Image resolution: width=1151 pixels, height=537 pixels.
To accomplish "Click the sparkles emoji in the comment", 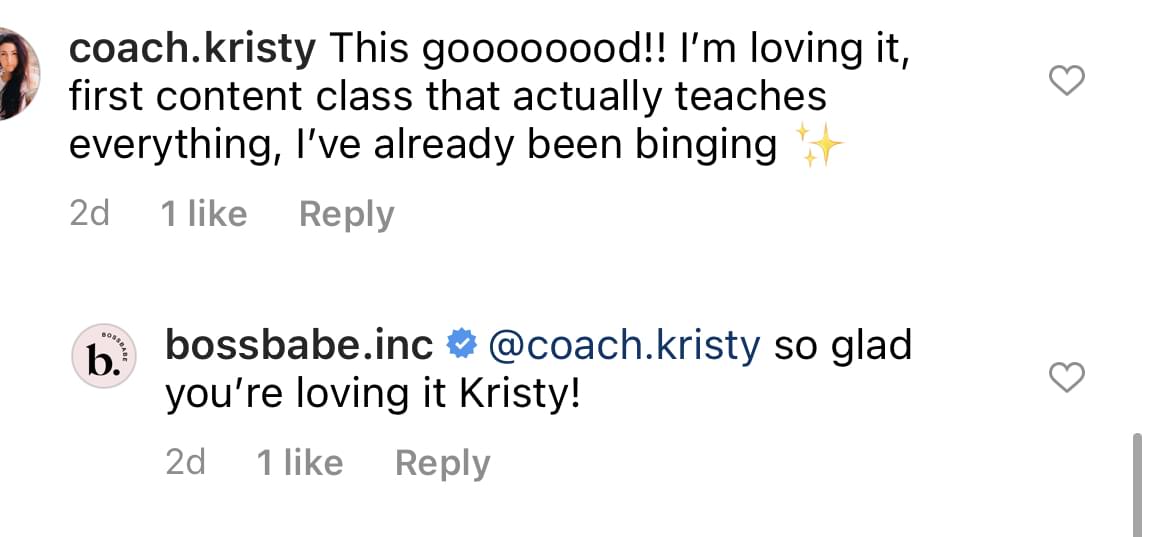I will pyautogui.click(x=817, y=147).
